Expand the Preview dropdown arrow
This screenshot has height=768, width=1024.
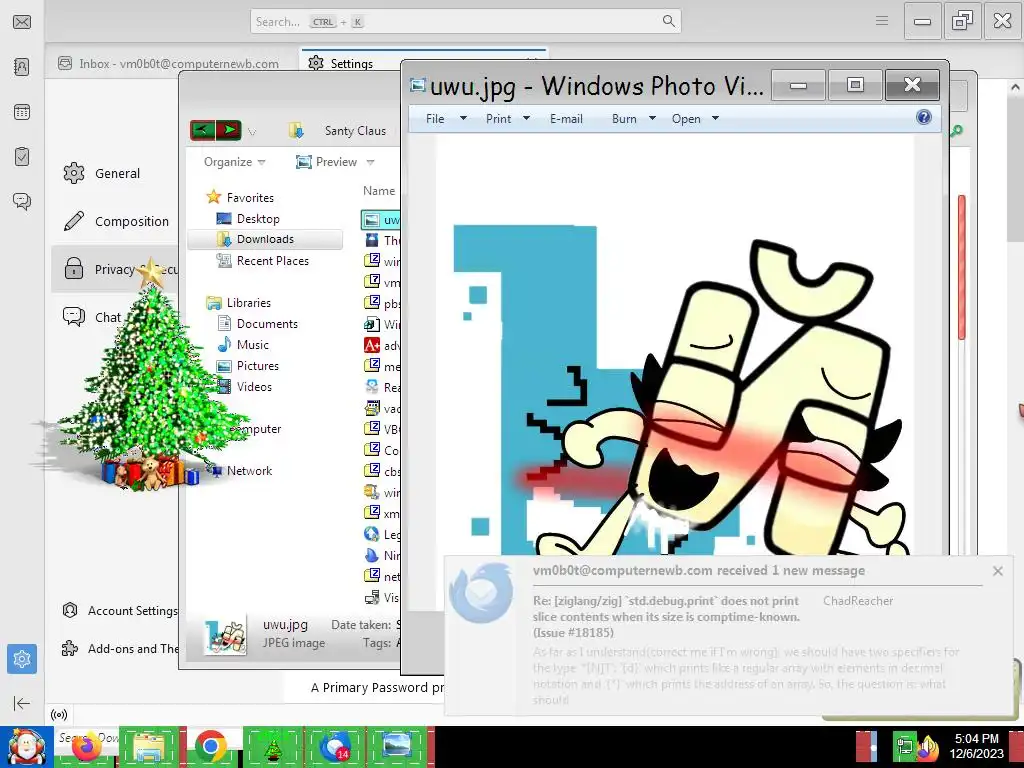[370, 162]
